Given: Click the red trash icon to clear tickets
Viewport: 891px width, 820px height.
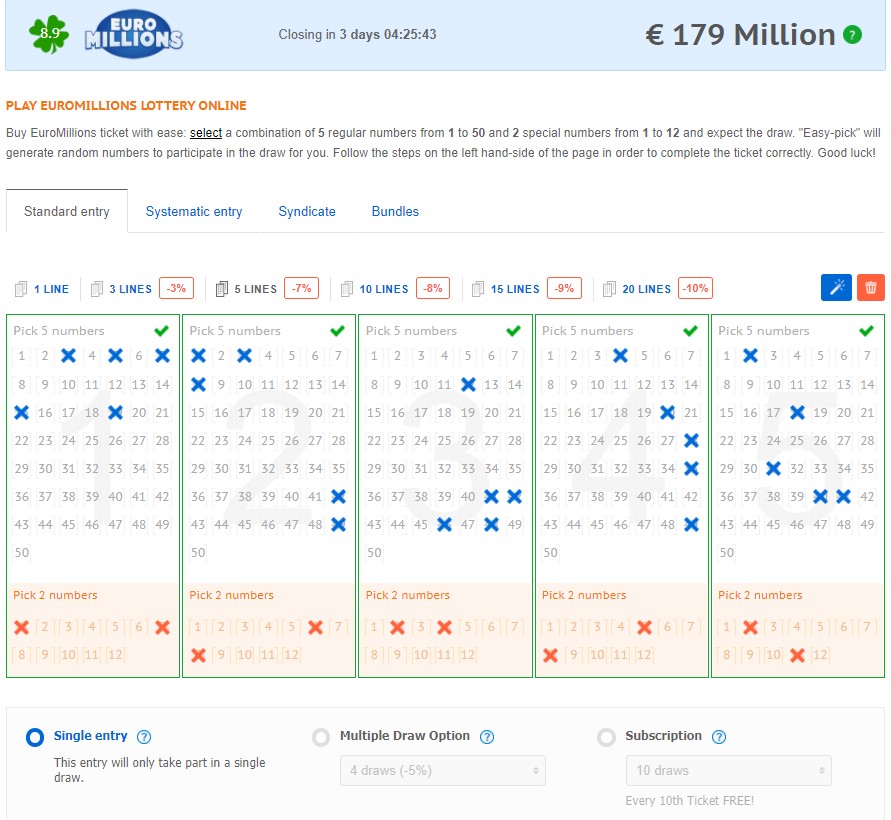Looking at the screenshot, I should pyautogui.click(x=871, y=287).
